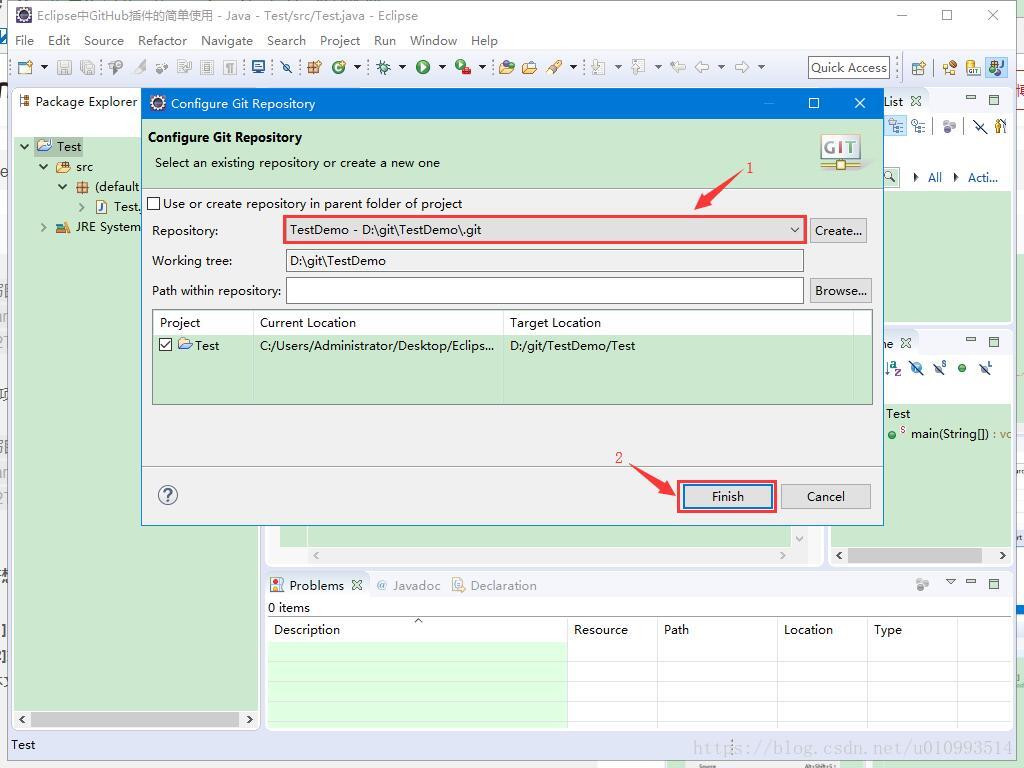Click the Hide Fields icon in Outline
Viewport: 1024px width, 768px height.
(x=916, y=368)
